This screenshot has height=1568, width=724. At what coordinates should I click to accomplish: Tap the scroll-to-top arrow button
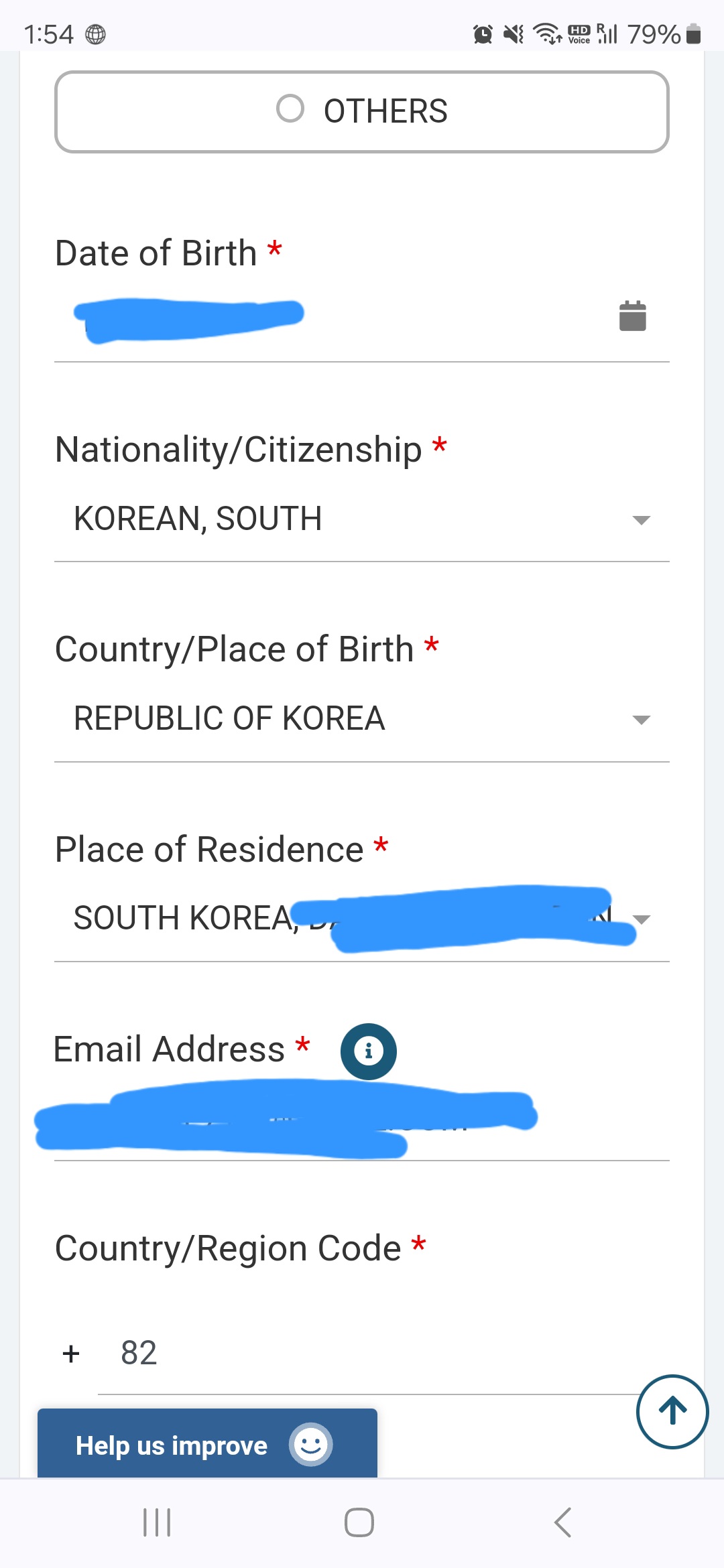click(x=672, y=1411)
